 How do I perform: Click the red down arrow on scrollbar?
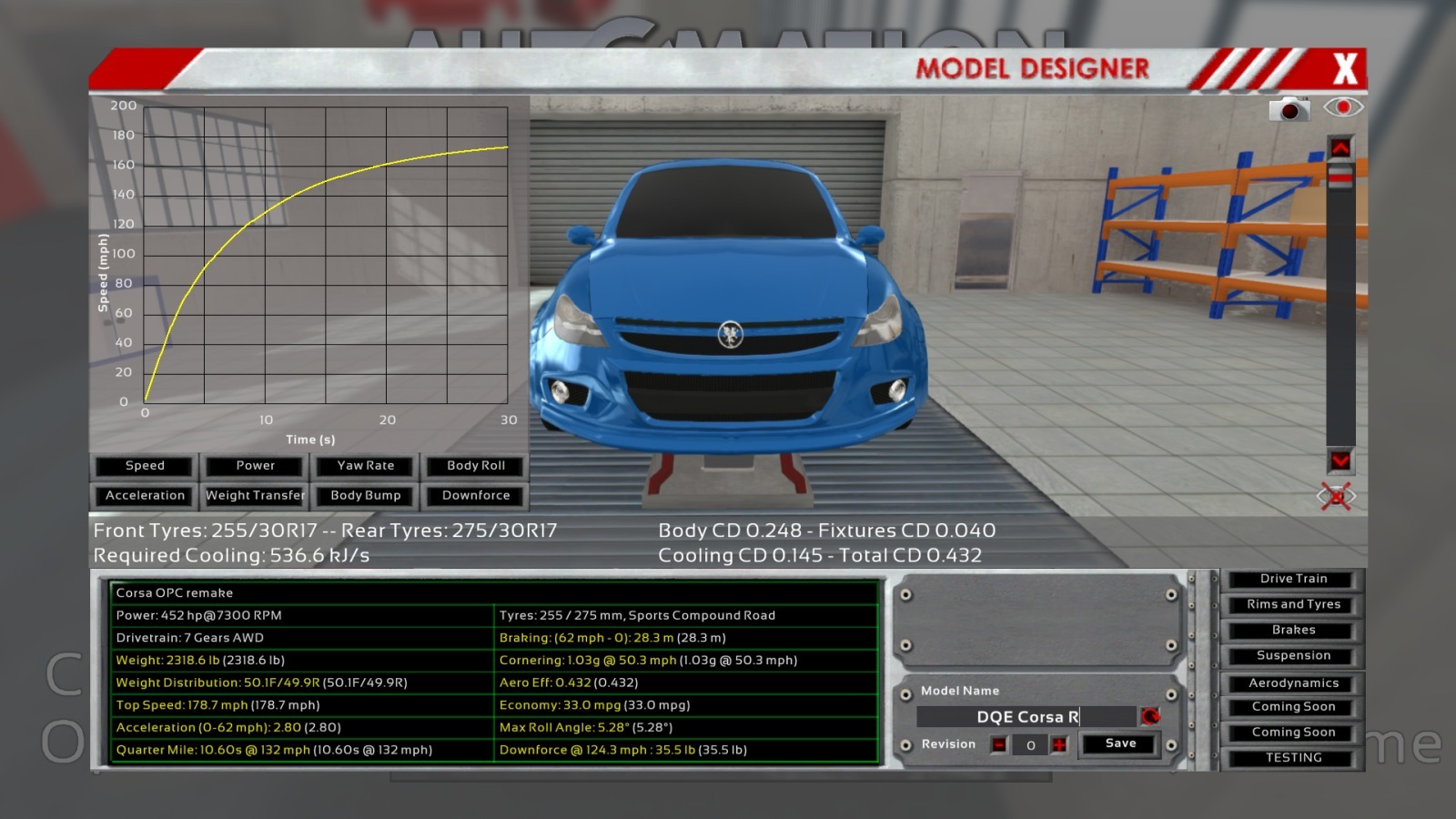tap(1340, 460)
